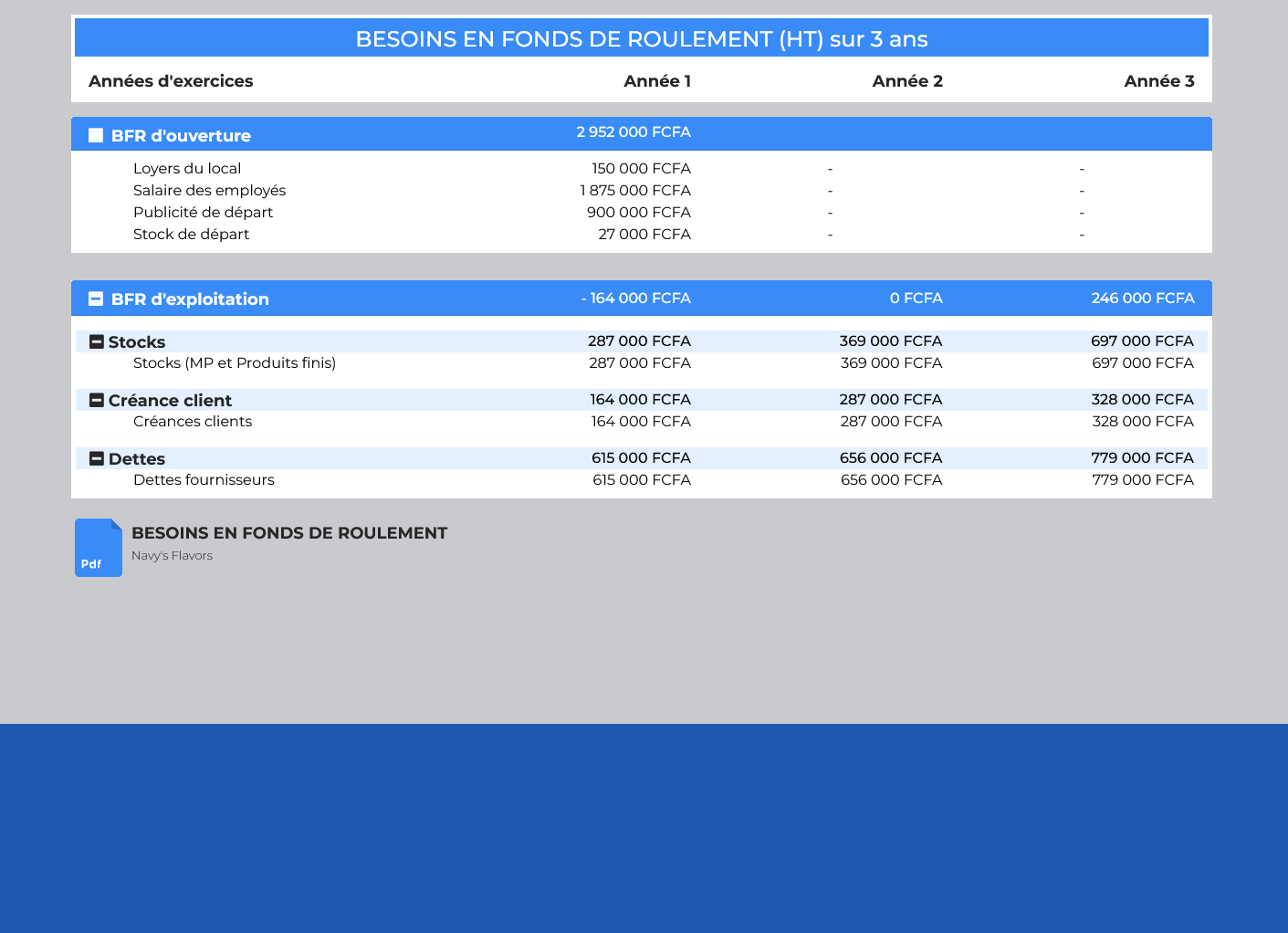This screenshot has width=1288, height=933.
Task: Click the blue PDF file icon
Action: point(98,548)
